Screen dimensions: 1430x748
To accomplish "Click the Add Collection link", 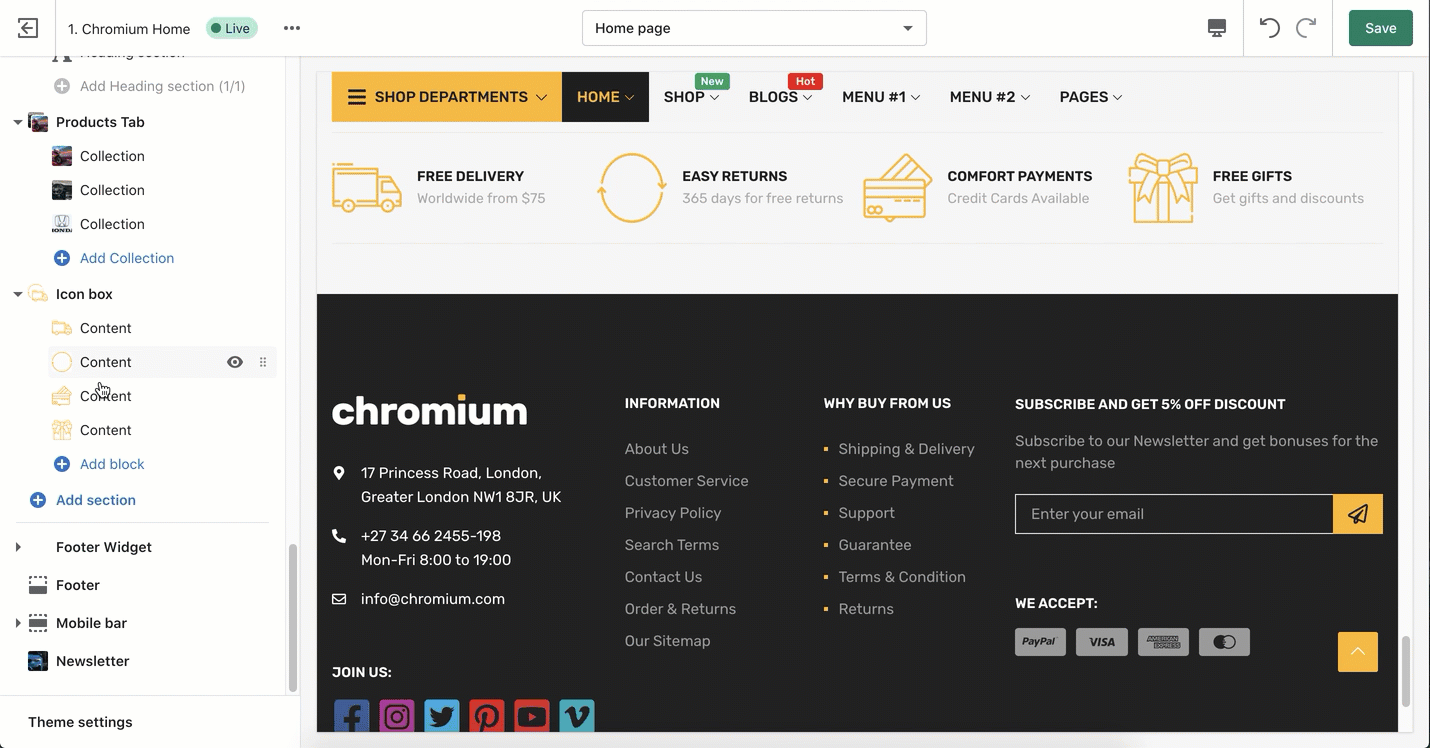I will 127,258.
